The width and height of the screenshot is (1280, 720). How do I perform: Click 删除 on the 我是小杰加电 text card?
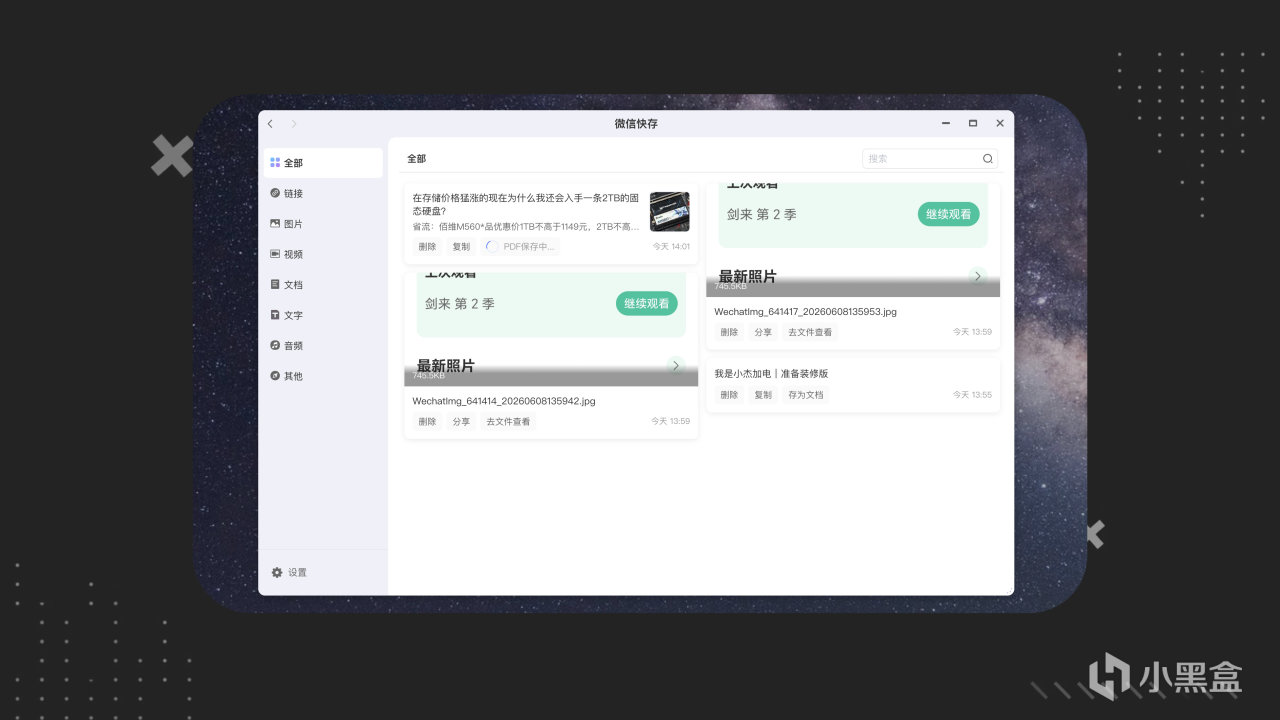click(x=729, y=395)
